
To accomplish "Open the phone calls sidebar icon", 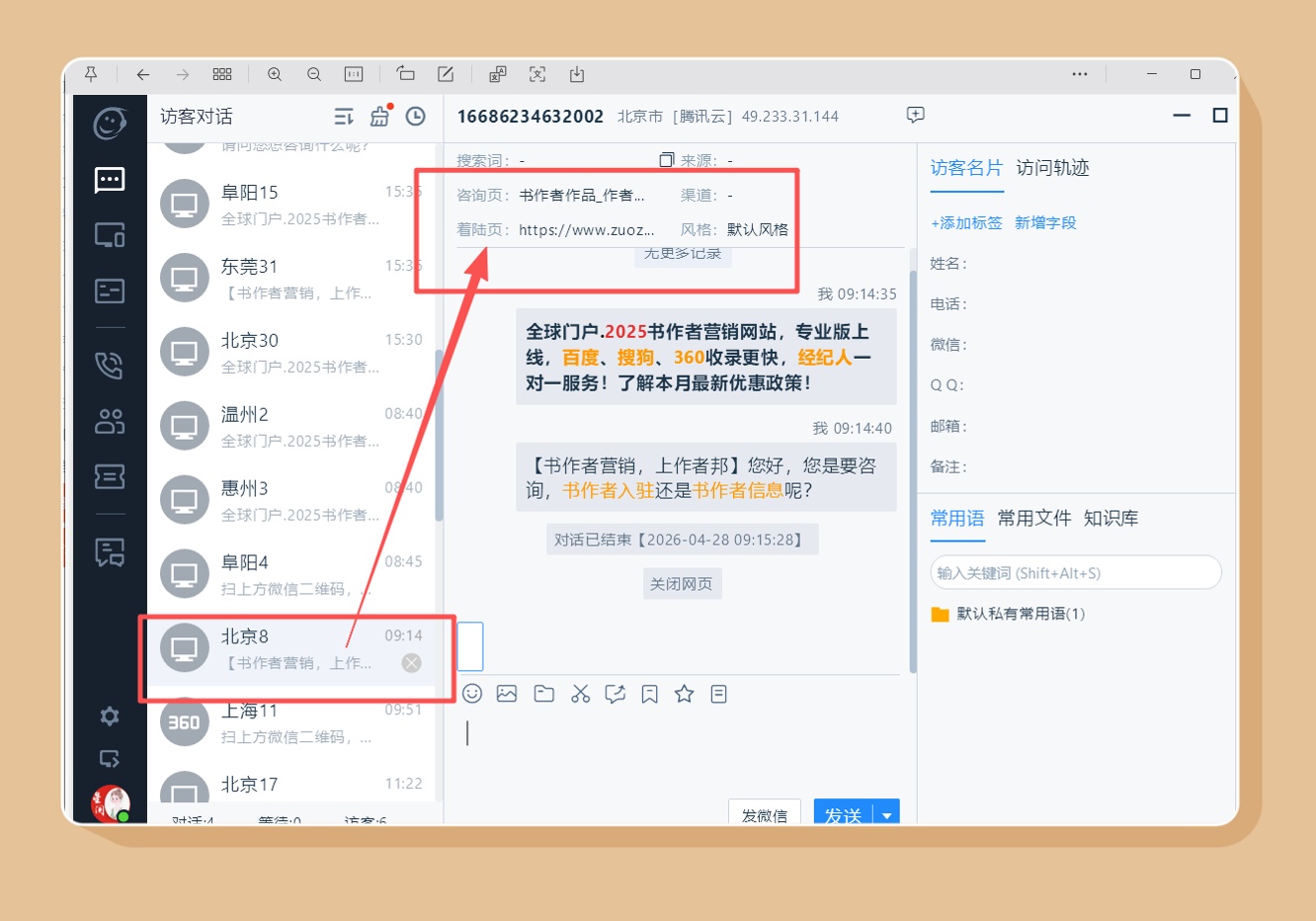I will coord(110,365).
